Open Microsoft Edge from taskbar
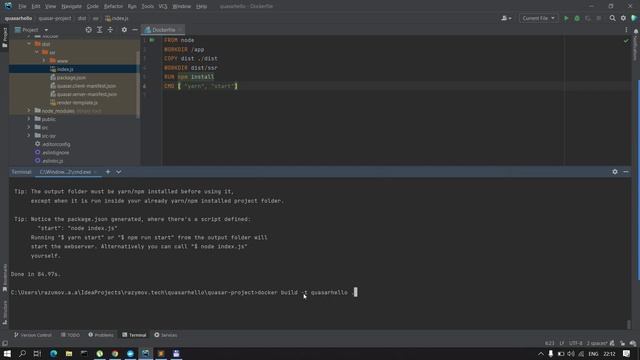Image resolution: width=640 pixels, height=360 pixels. coord(53,353)
